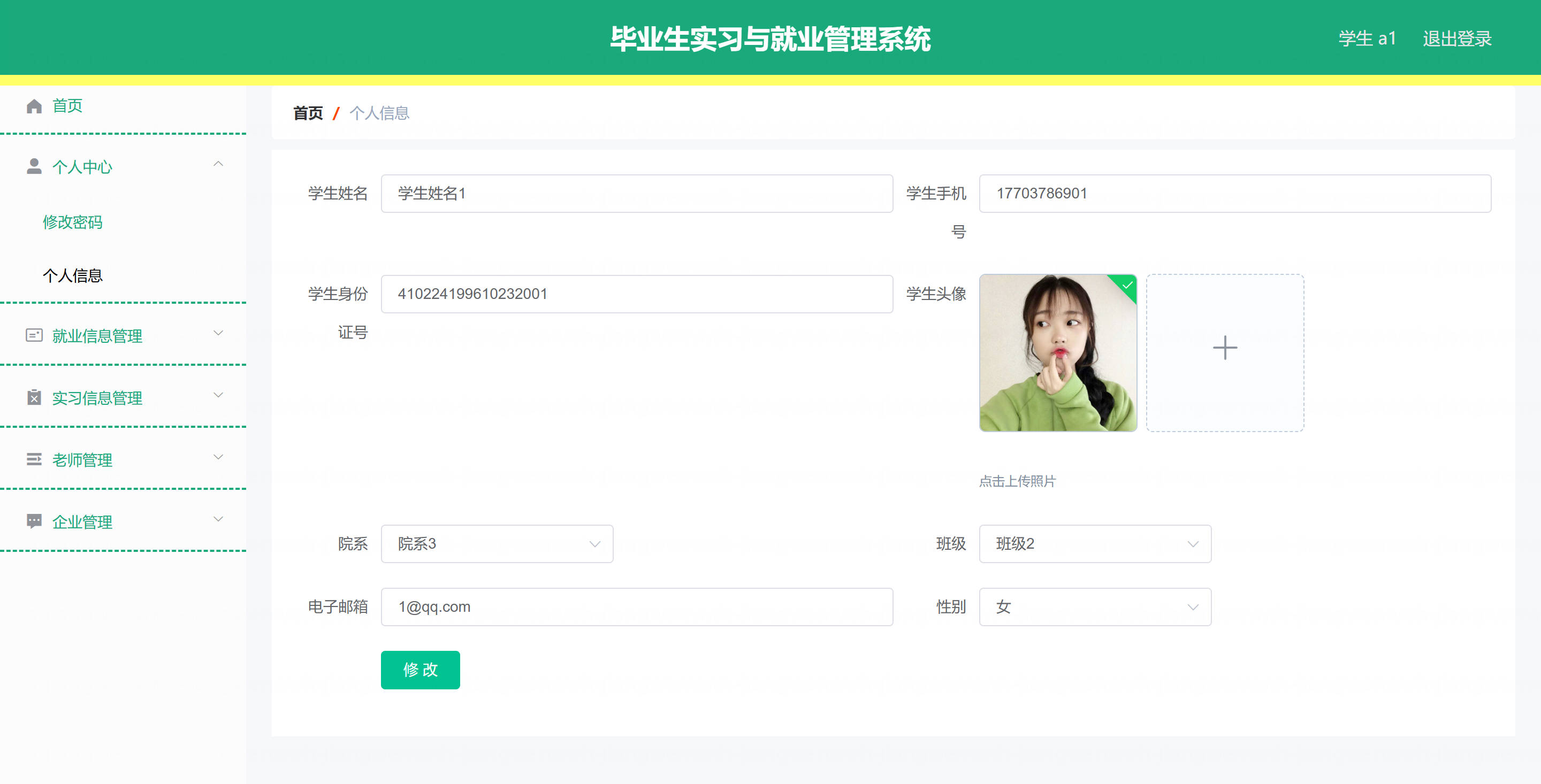Click the 电子邮箱 input field
Viewport: 1541px width, 784px height.
click(637, 607)
